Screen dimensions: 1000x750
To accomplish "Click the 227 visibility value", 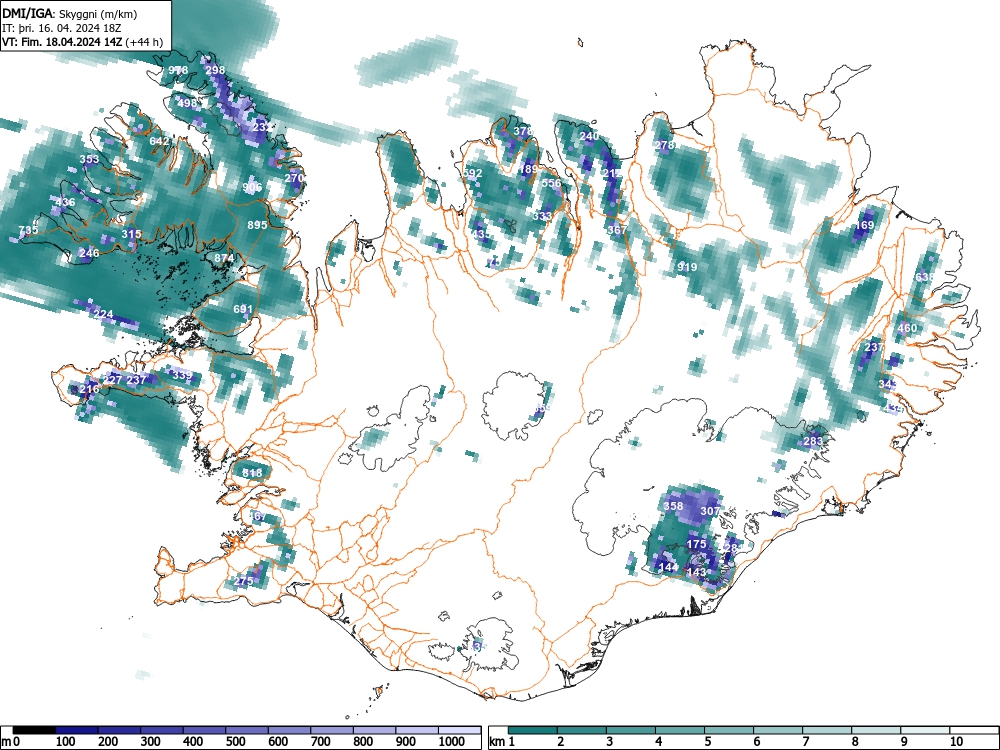I will pos(113,380).
